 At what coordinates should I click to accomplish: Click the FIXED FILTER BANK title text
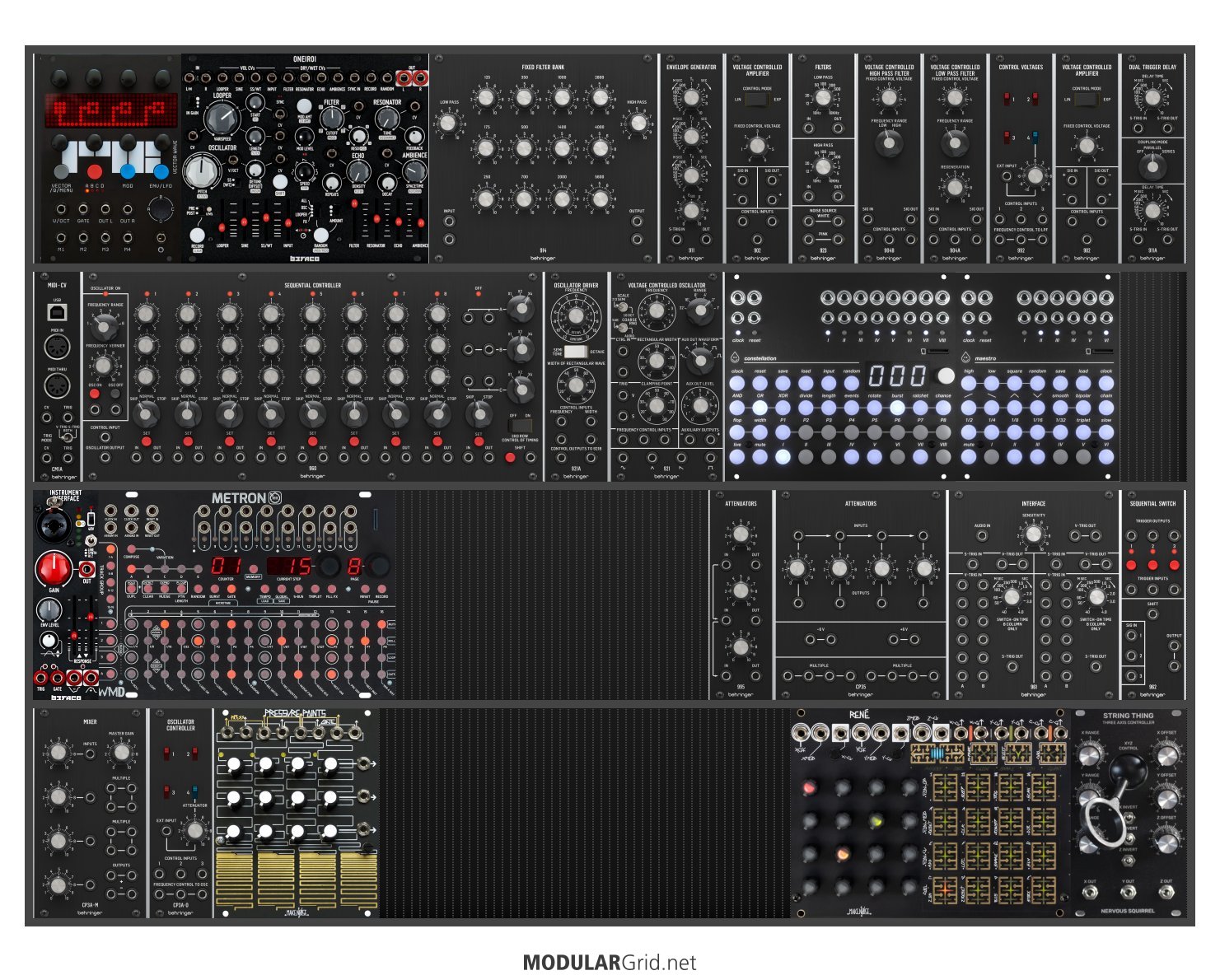[543, 67]
